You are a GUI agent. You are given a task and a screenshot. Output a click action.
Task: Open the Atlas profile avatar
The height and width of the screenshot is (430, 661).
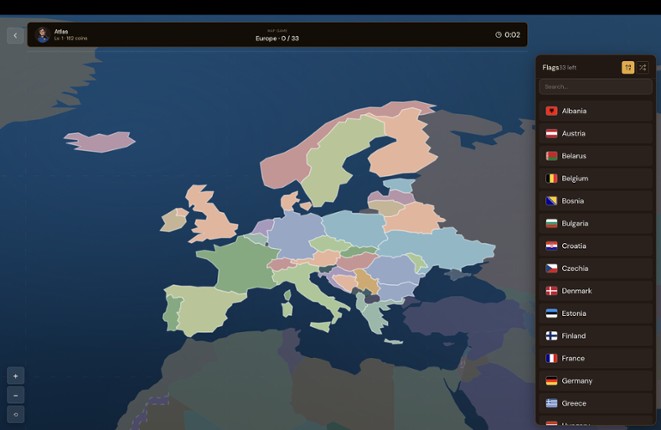[43, 35]
